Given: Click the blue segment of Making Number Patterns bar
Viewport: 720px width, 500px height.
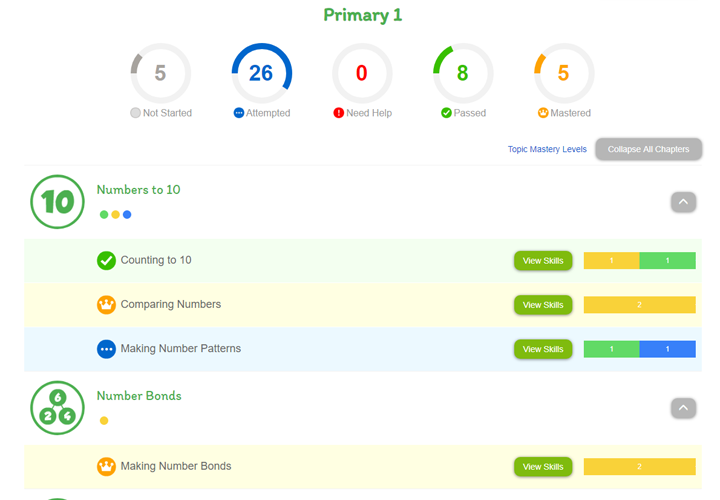Looking at the screenshot, I should coord(667,349).
